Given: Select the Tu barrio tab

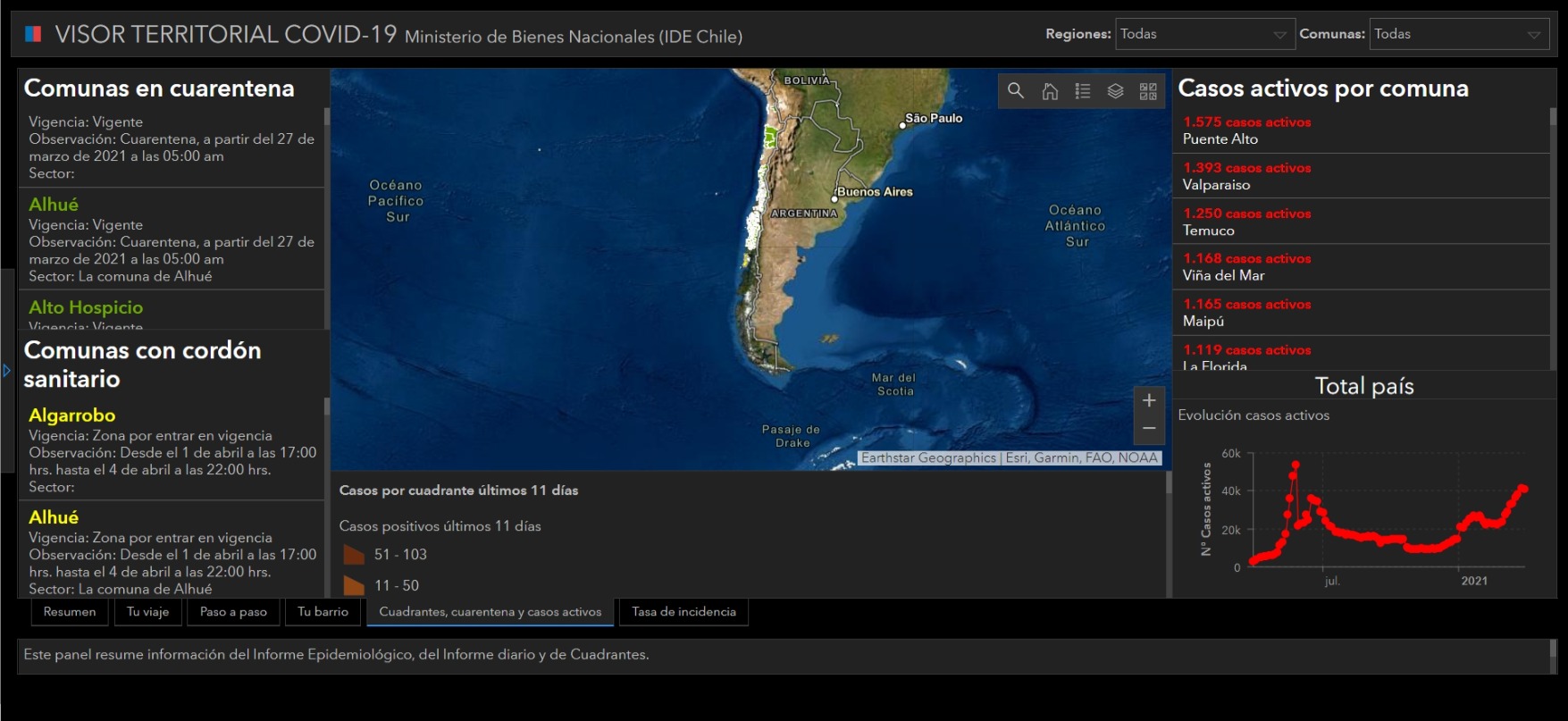Looking at the screenshot, I should (x=323, y=612).
